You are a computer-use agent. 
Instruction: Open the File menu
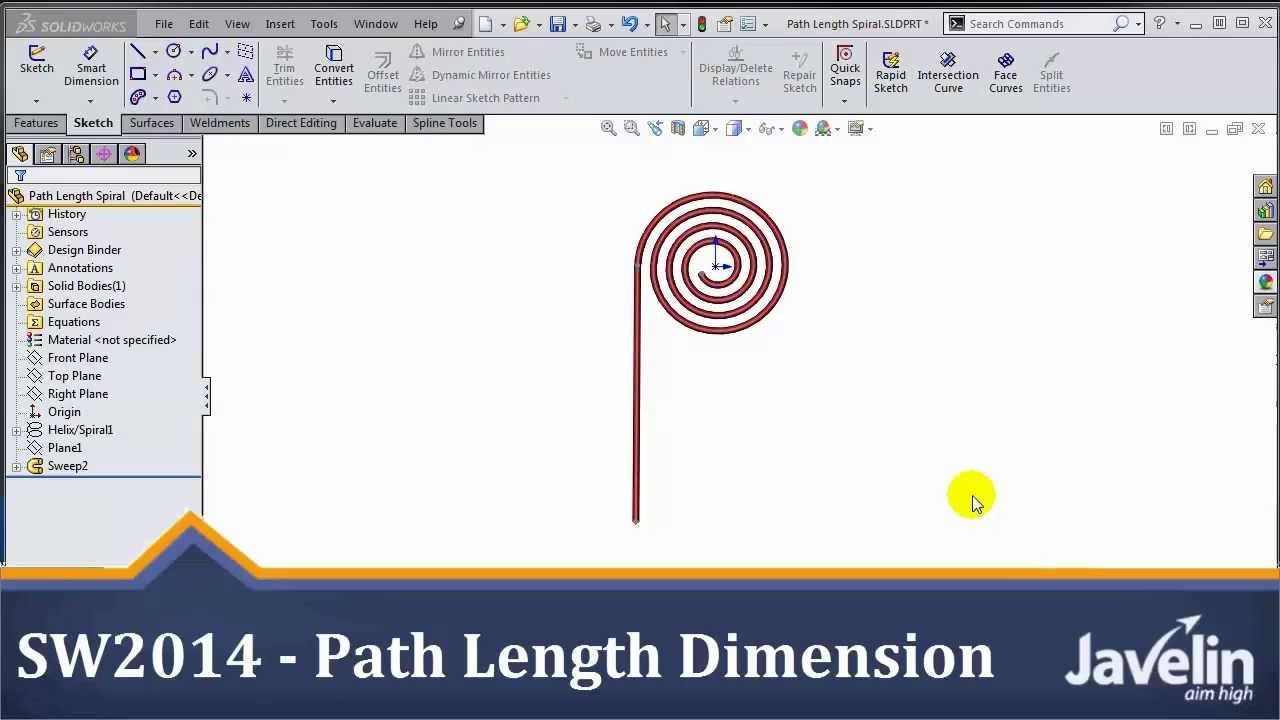click(x=164, y=24)
